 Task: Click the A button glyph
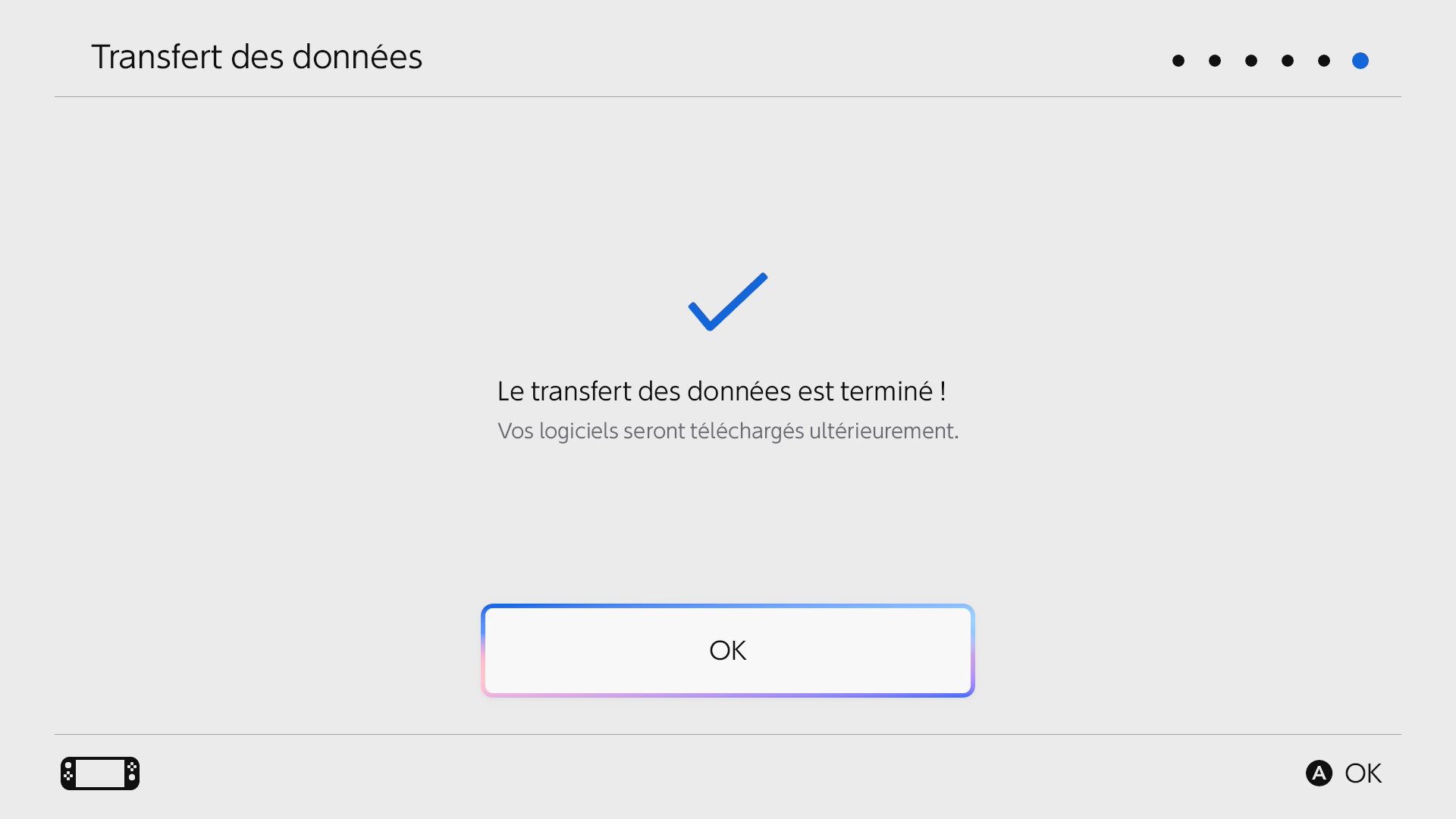1319,773
